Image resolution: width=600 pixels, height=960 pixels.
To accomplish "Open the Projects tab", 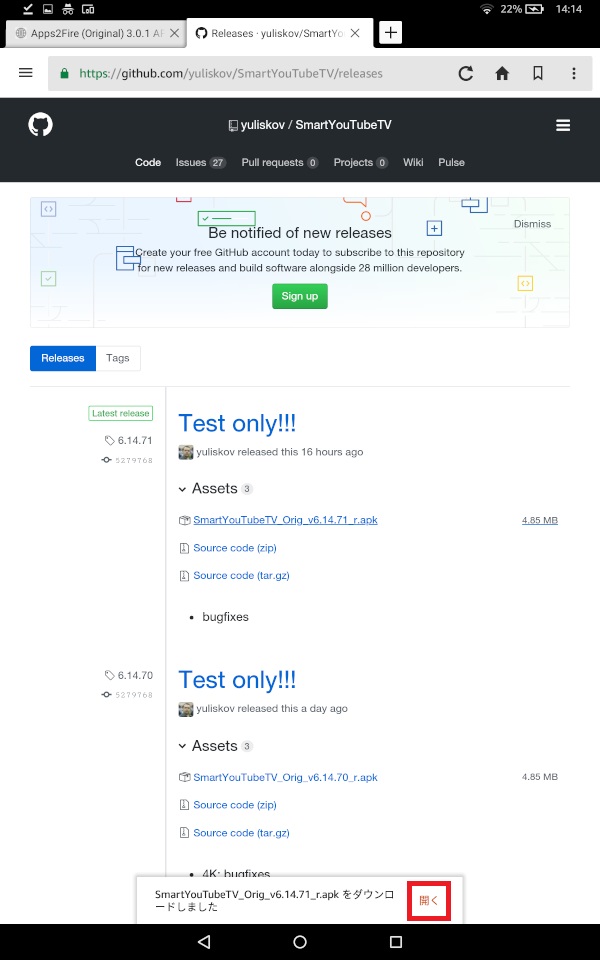I will [361, 162].
